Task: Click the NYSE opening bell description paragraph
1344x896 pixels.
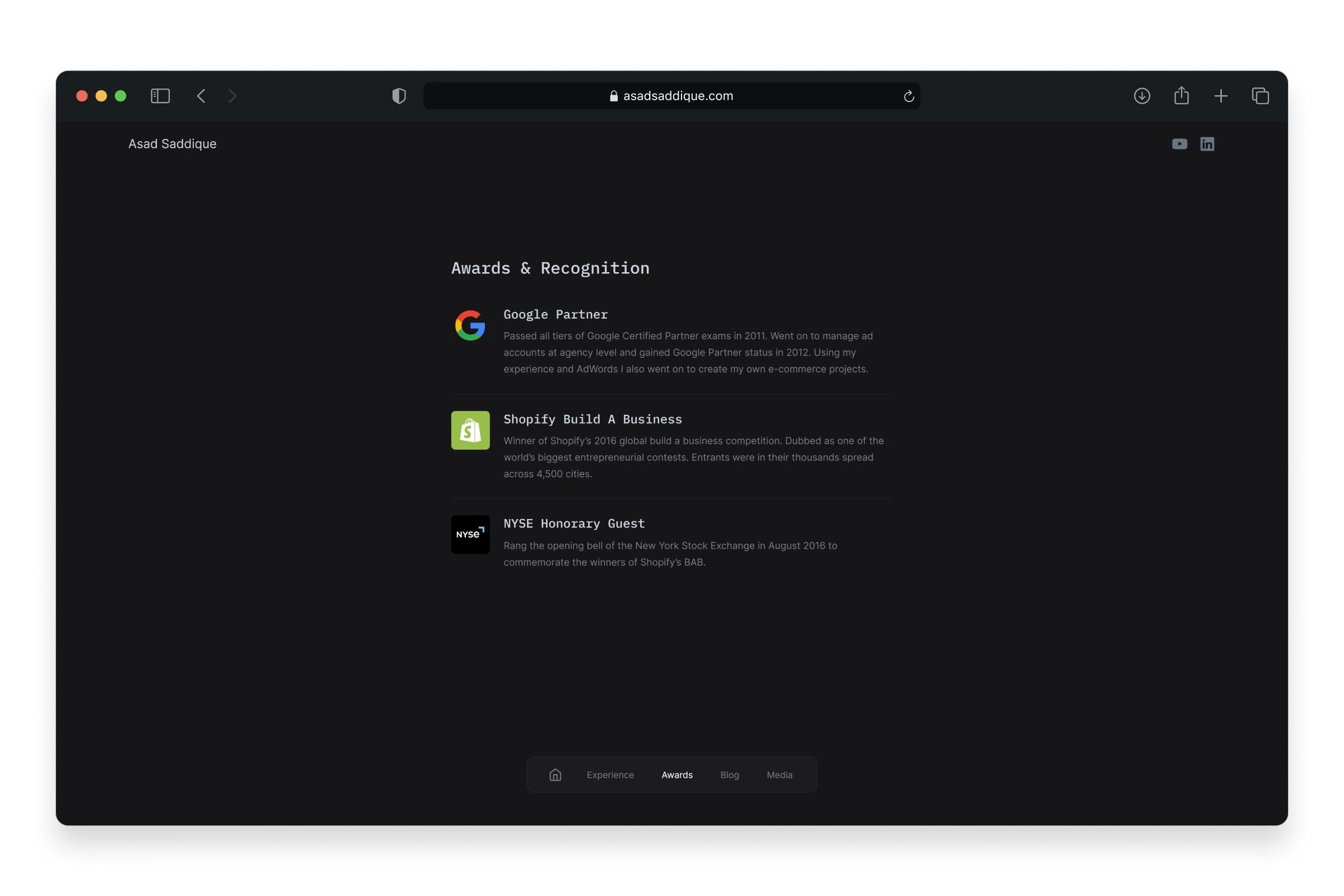Action: pos(670,554)
